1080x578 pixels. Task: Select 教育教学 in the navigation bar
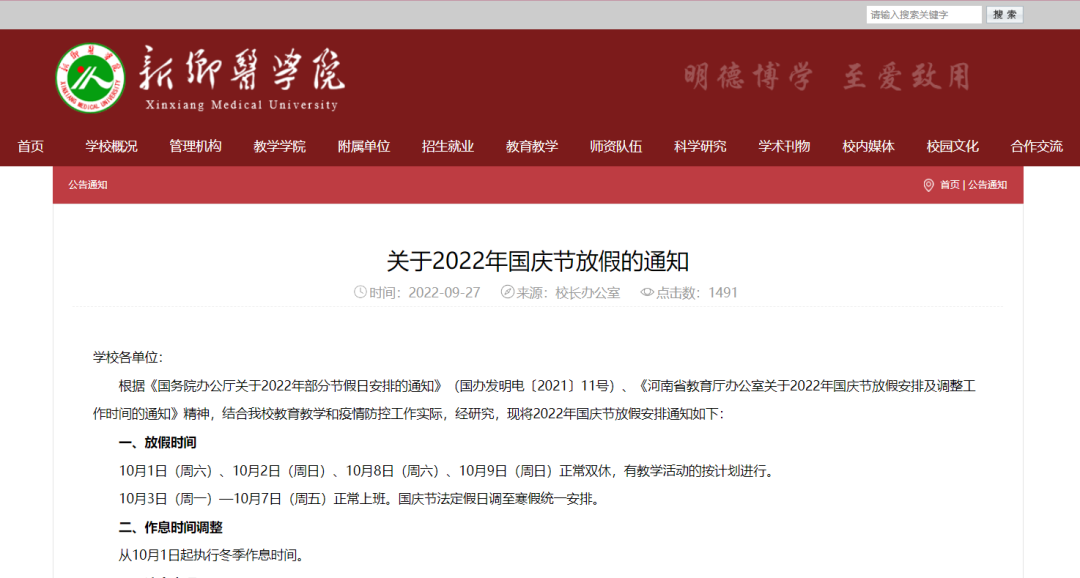(532, 146)
